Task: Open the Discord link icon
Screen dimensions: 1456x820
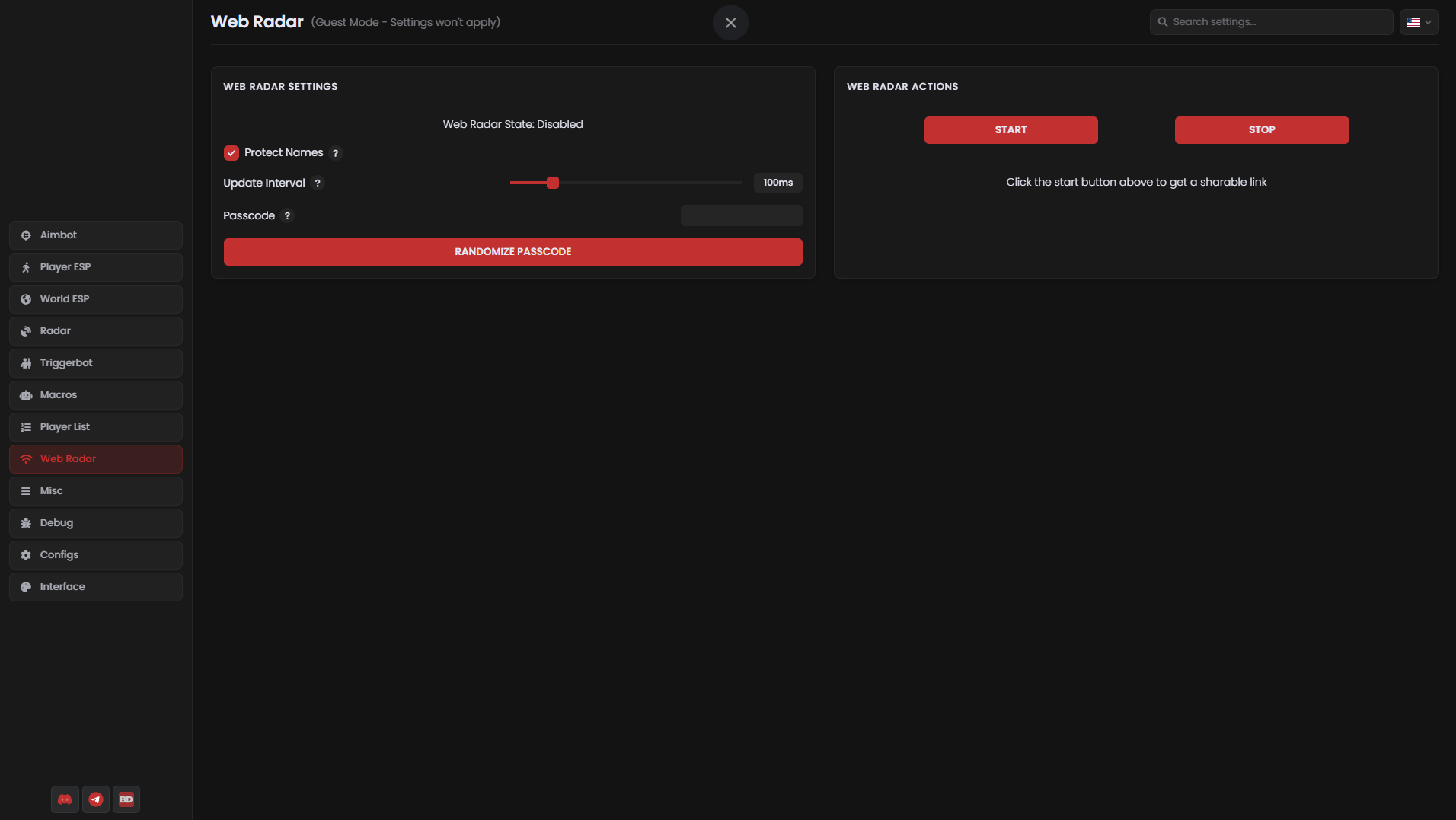Action: pos(65,799)
